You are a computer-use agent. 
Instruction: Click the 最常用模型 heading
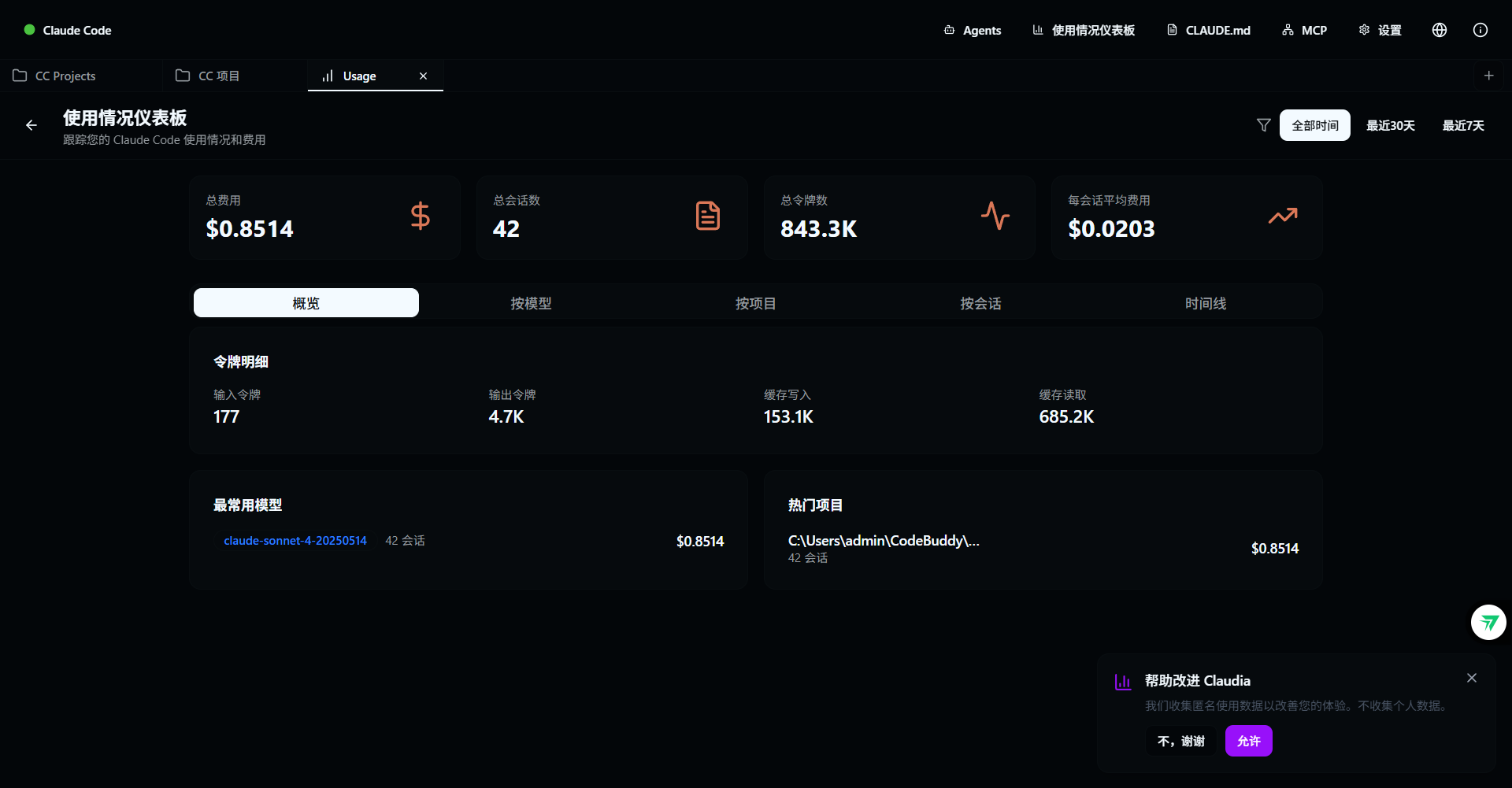coord(247,505)
